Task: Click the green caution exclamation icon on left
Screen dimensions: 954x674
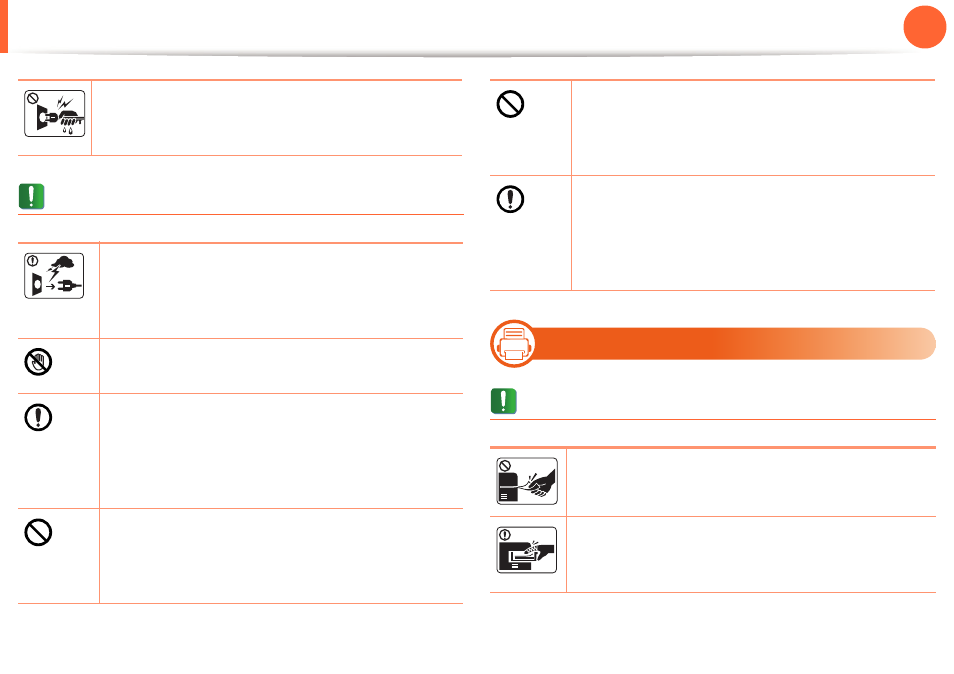Action: [x=32, y=196]
